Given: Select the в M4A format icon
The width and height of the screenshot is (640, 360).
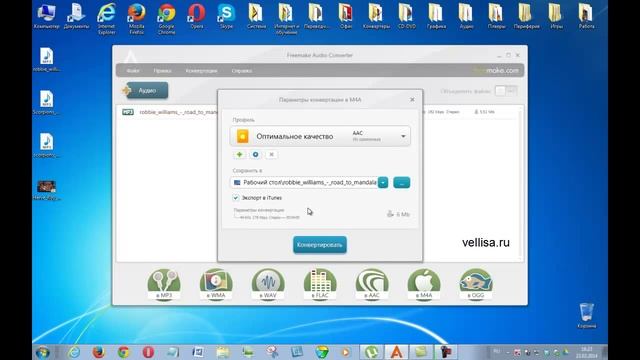Looking at the screenshot, I should (x=424, y=284).
